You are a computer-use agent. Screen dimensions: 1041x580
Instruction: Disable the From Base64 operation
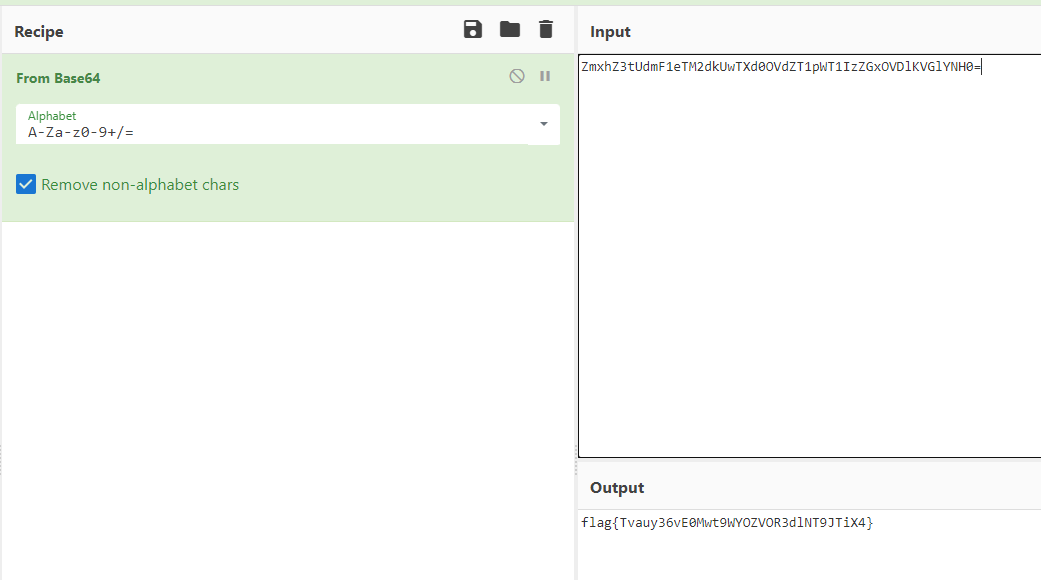[517, 76]
